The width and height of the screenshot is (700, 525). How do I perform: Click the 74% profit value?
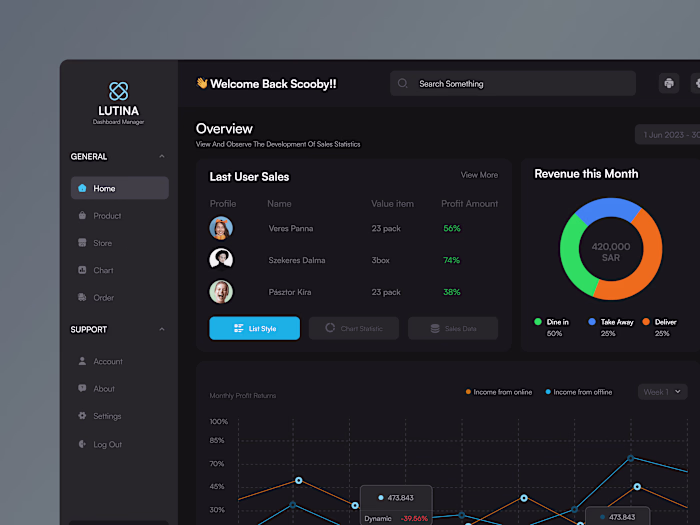pyautogui.click(x=451, y=260)
